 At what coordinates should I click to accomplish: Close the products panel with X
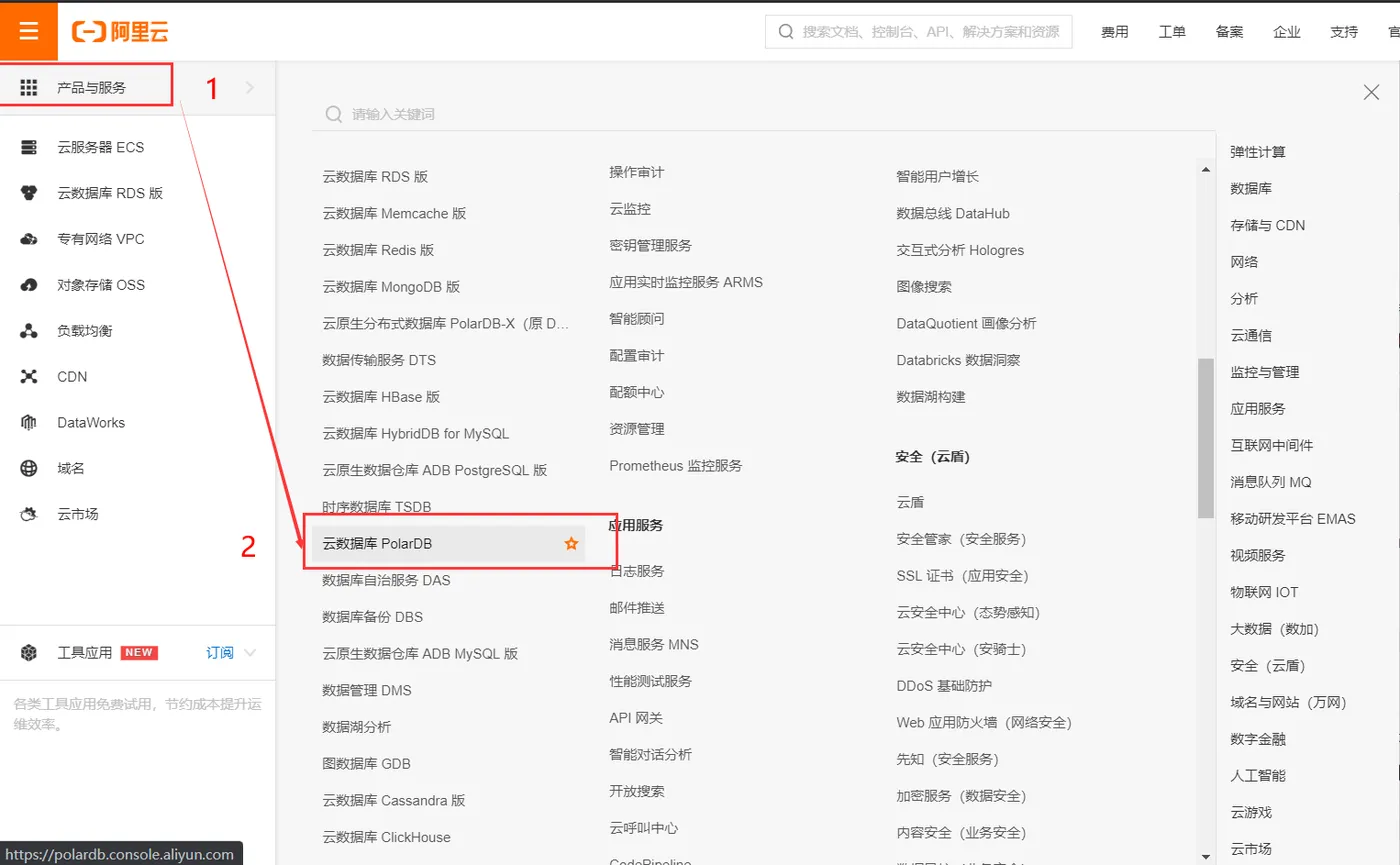coord(1372,93)
